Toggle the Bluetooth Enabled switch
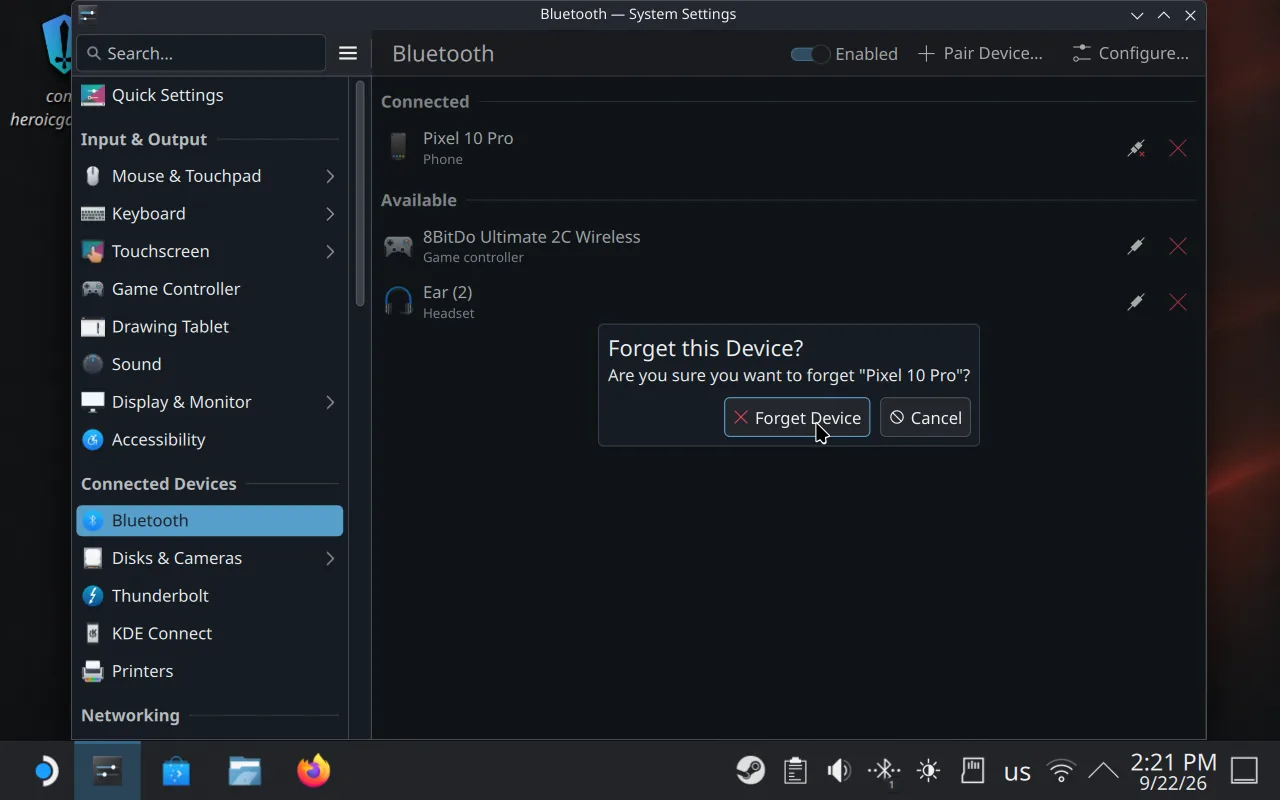The width and height of the screenshot is (1280, 800). (810, 54)
